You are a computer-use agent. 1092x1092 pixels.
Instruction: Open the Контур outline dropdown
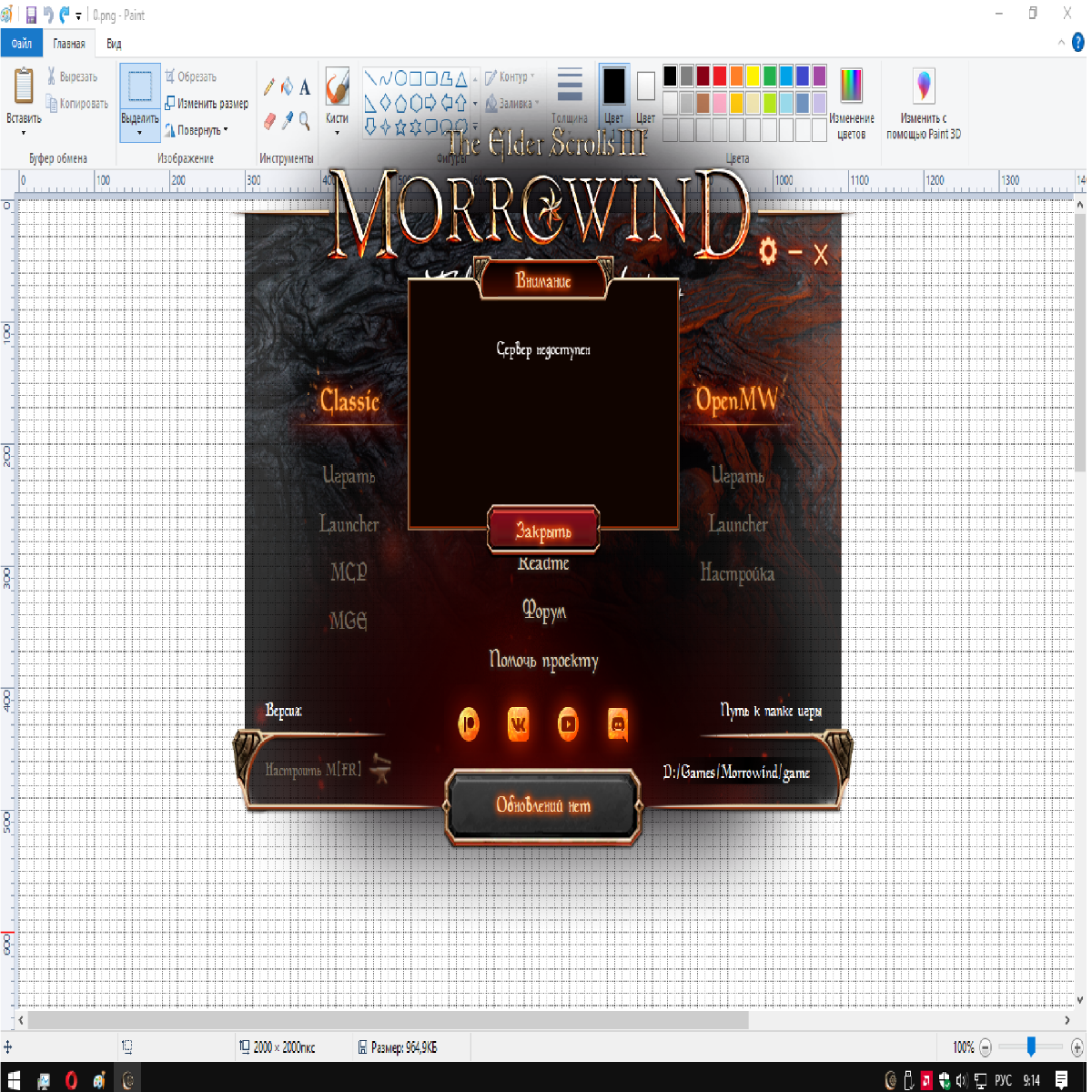point(510,77)
